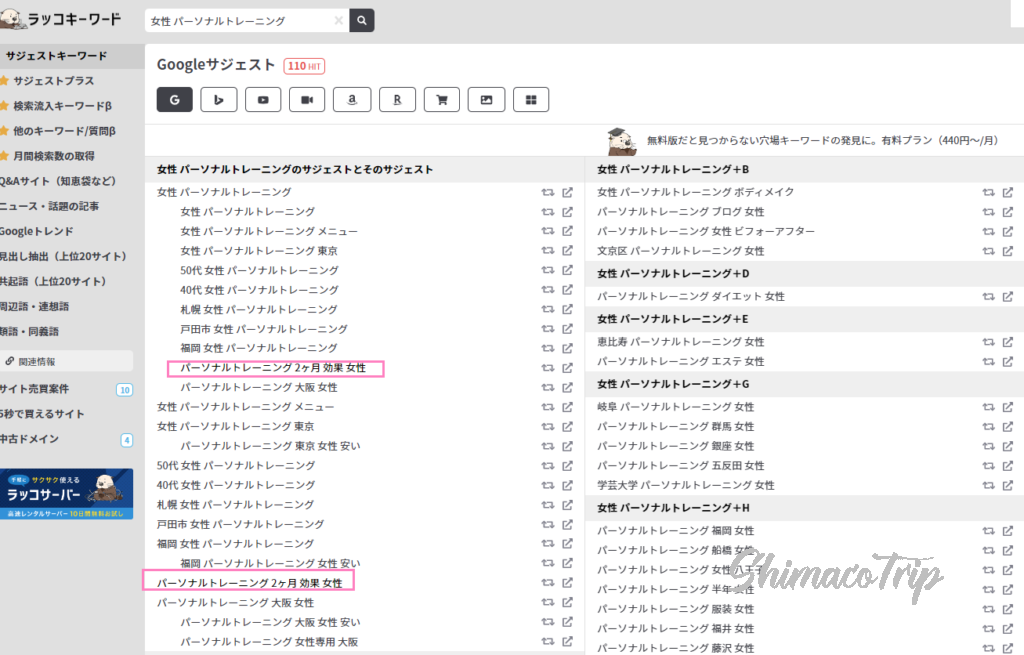Open サジェストプラス in sidebar
1024x655 pixels.
click(x=54, y=80)
